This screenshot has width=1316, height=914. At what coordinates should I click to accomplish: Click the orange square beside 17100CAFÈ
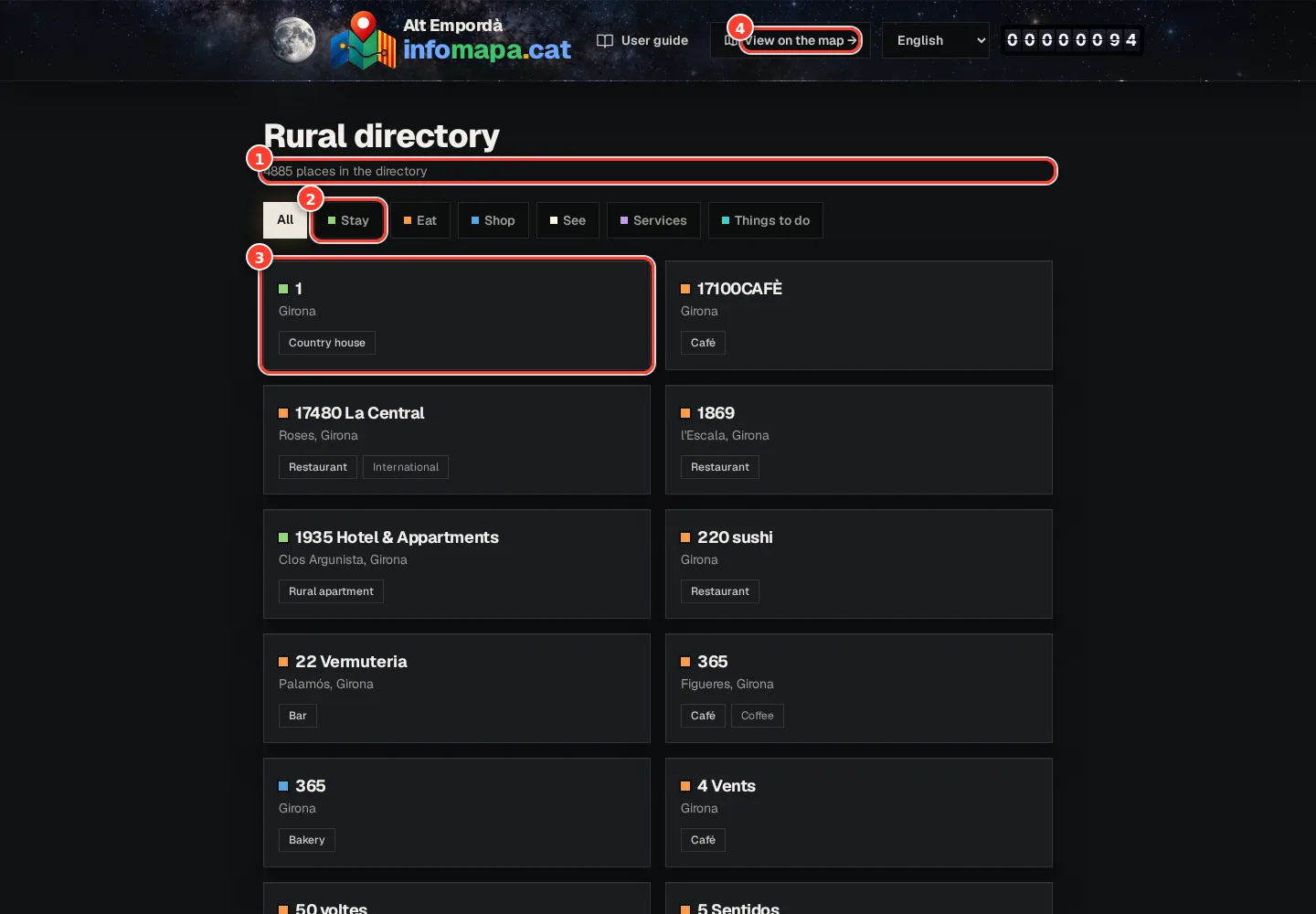pyautogui.click(x=685, y=289)
